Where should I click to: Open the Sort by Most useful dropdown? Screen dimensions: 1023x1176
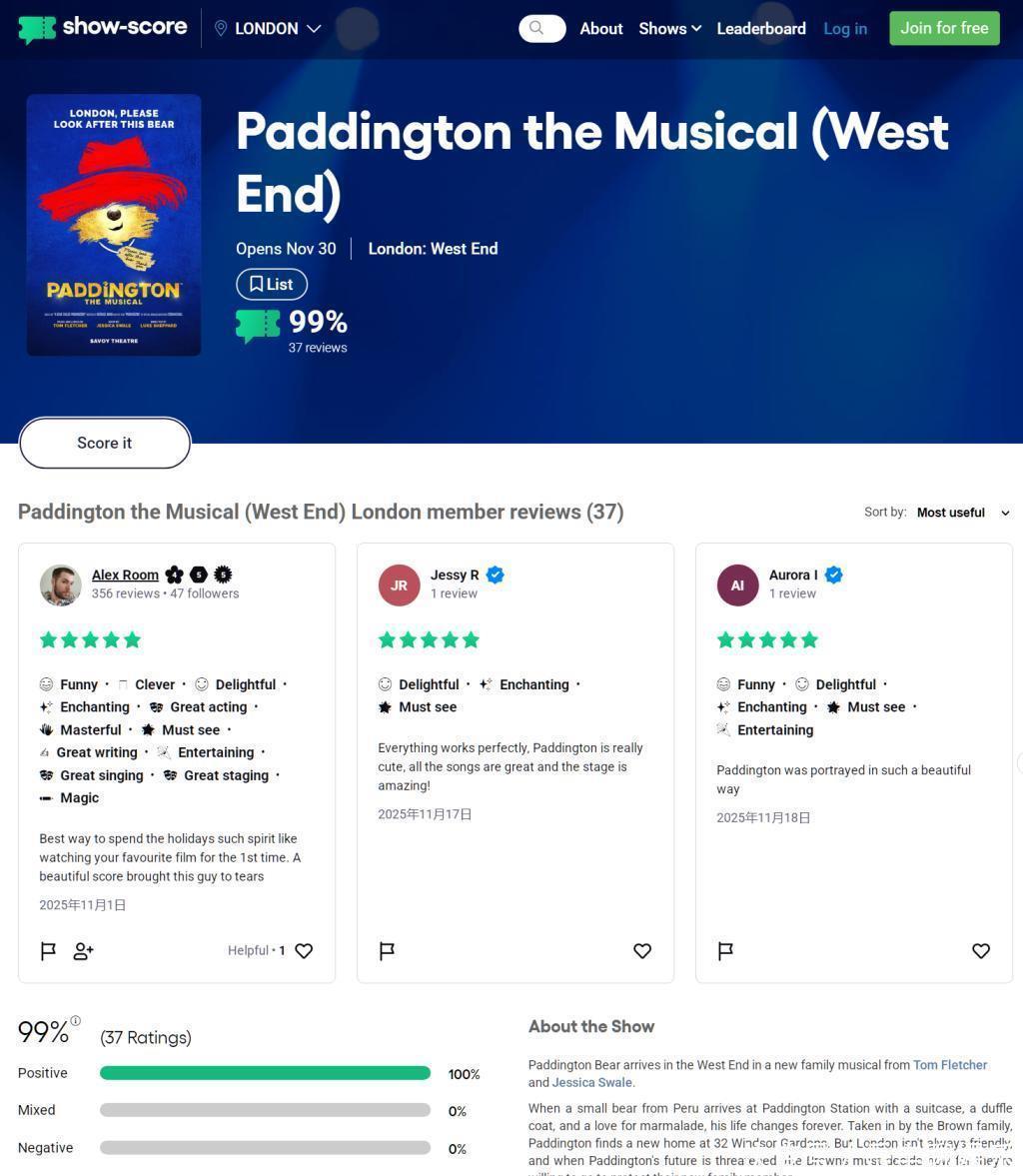(x=963, y=513)
